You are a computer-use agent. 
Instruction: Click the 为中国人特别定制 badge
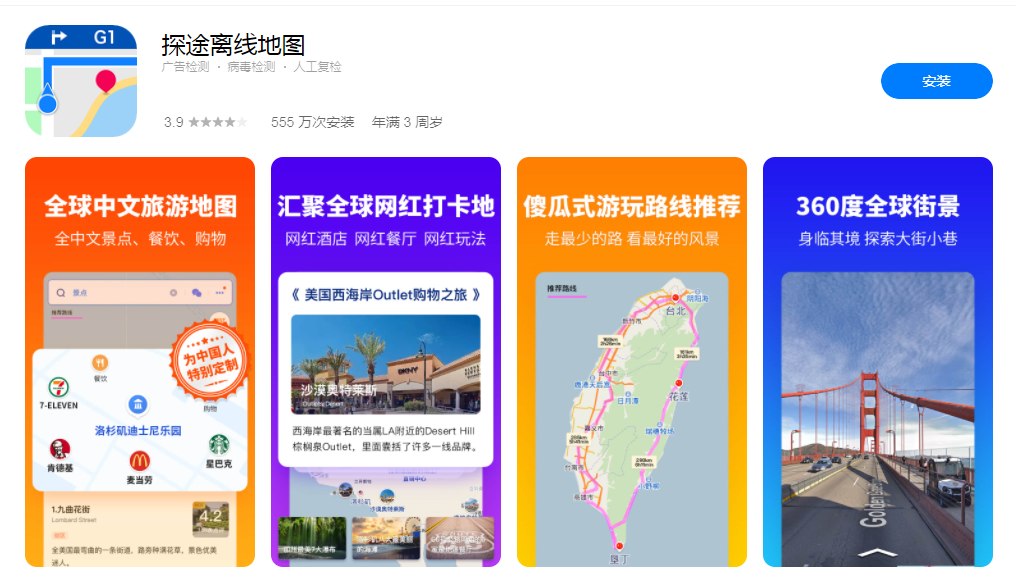click(209, 360)
